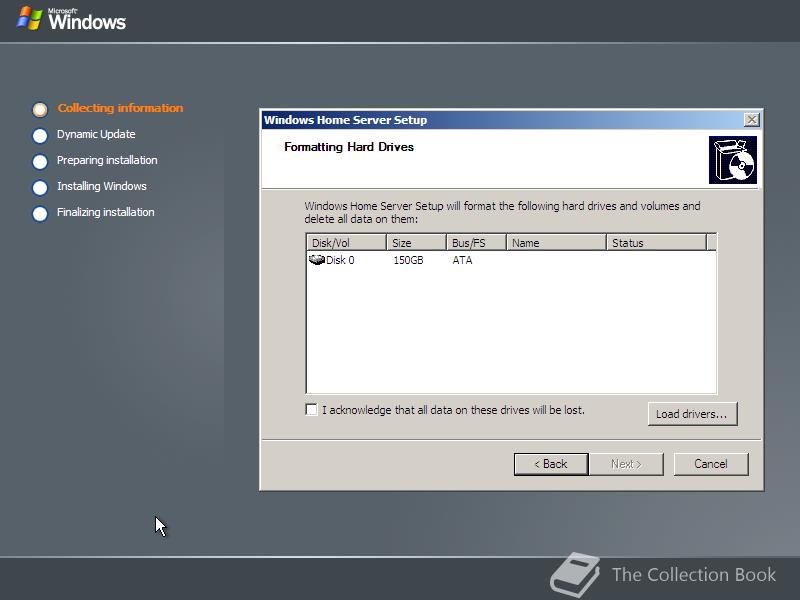Screen dimensions: 800x600
Task: Click the setup CD box icon
Action: point(733,160)
